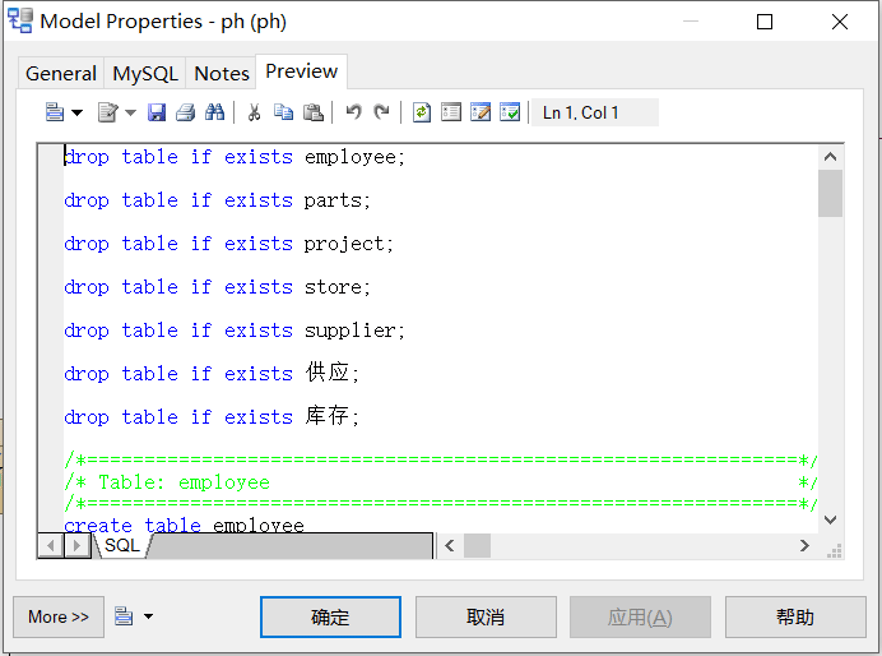This screenshot has width=882, height=656.
Task: Select the Preview tab
Action: coord(302,71)
